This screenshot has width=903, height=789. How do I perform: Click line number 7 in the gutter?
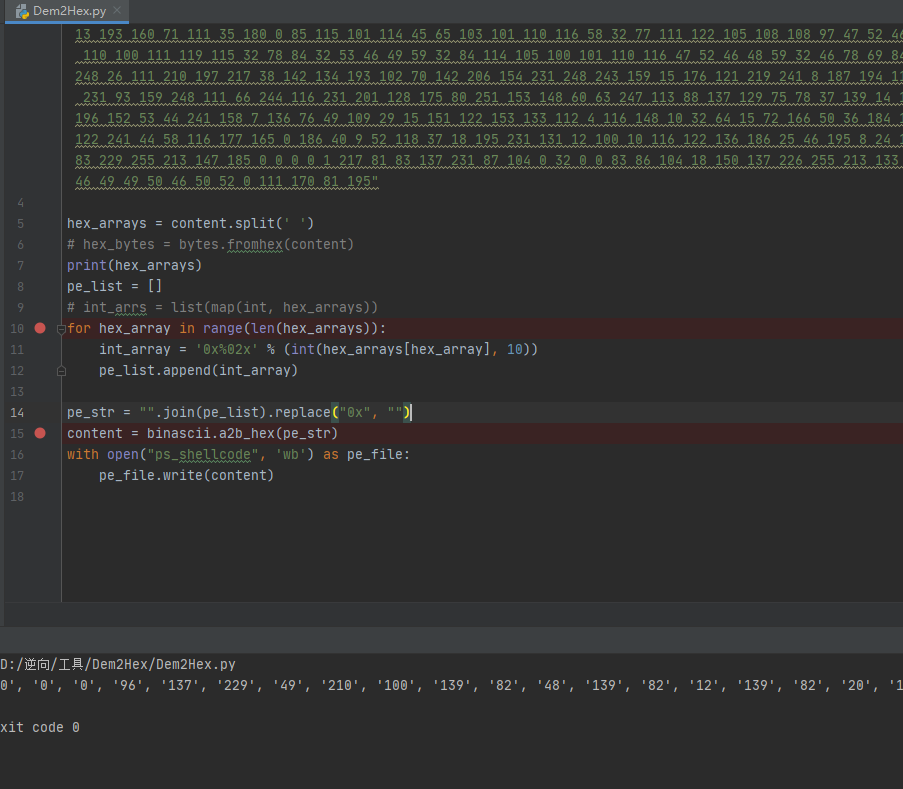pyautogui.click(x=20, y=265)
